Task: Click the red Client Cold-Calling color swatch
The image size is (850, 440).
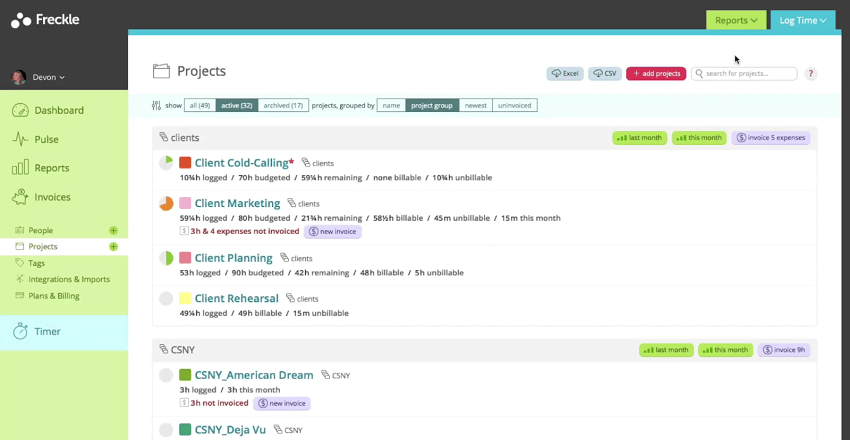Action: tap(185, 163)
